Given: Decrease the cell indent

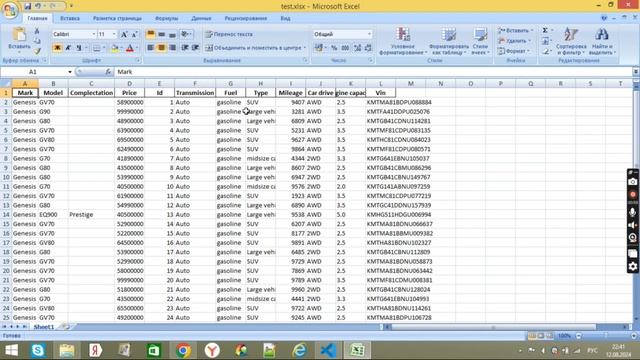Looking at the screenshot, I should [184, 48].
